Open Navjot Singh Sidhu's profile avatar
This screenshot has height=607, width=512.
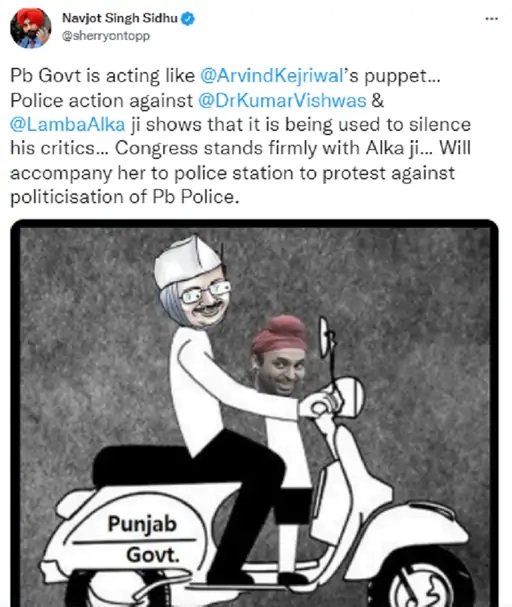tap(31, 28)
